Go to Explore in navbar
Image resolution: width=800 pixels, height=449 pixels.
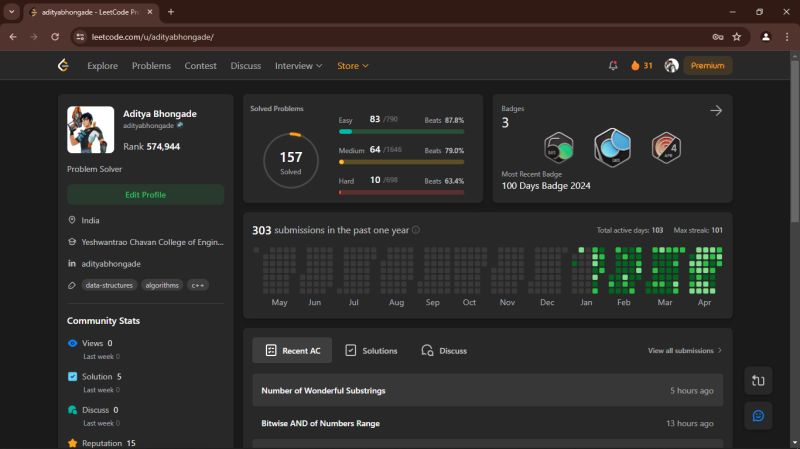[x=103, y=66]
